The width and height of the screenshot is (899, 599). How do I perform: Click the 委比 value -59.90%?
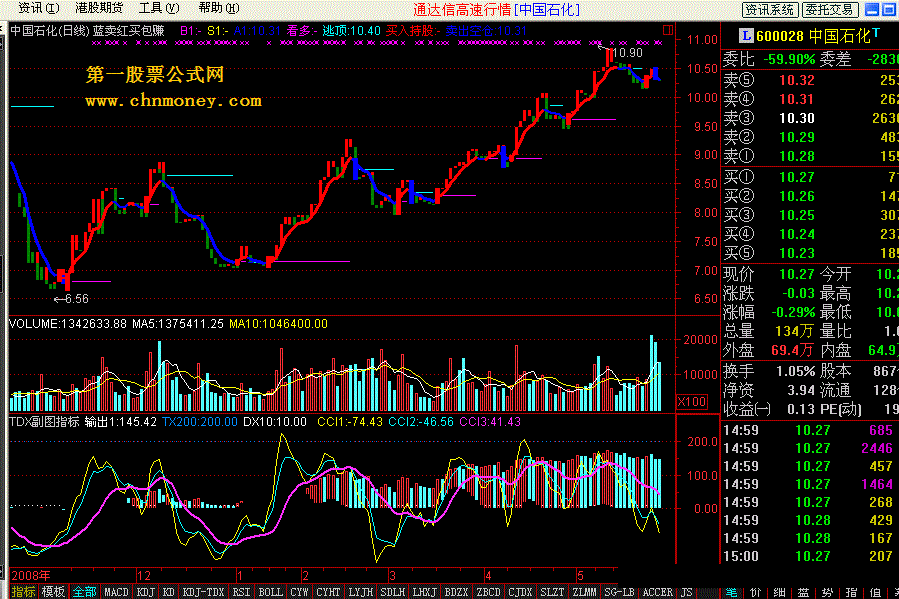789,59
